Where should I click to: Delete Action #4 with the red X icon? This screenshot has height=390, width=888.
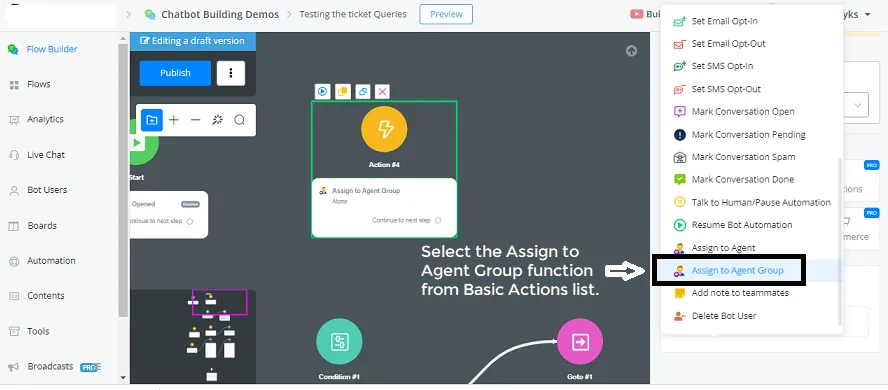point(383,91)
